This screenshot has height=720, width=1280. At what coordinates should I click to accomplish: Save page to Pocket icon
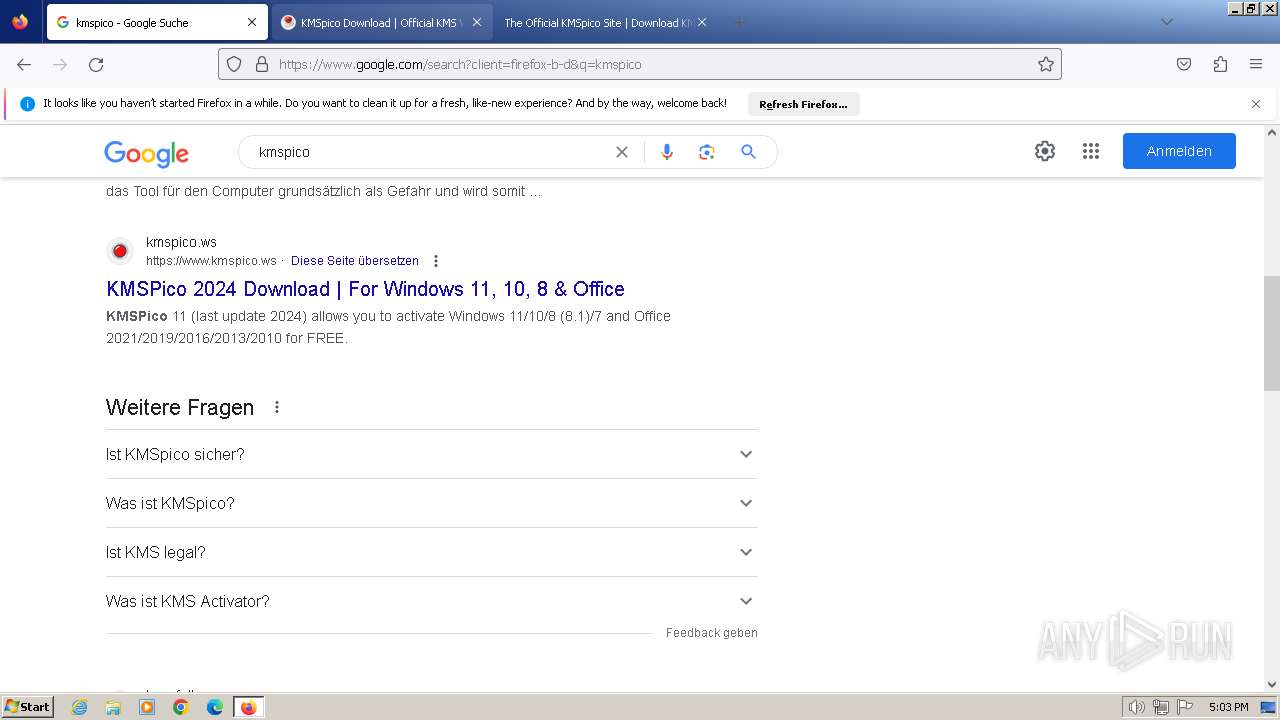[x=1184, y=64]
